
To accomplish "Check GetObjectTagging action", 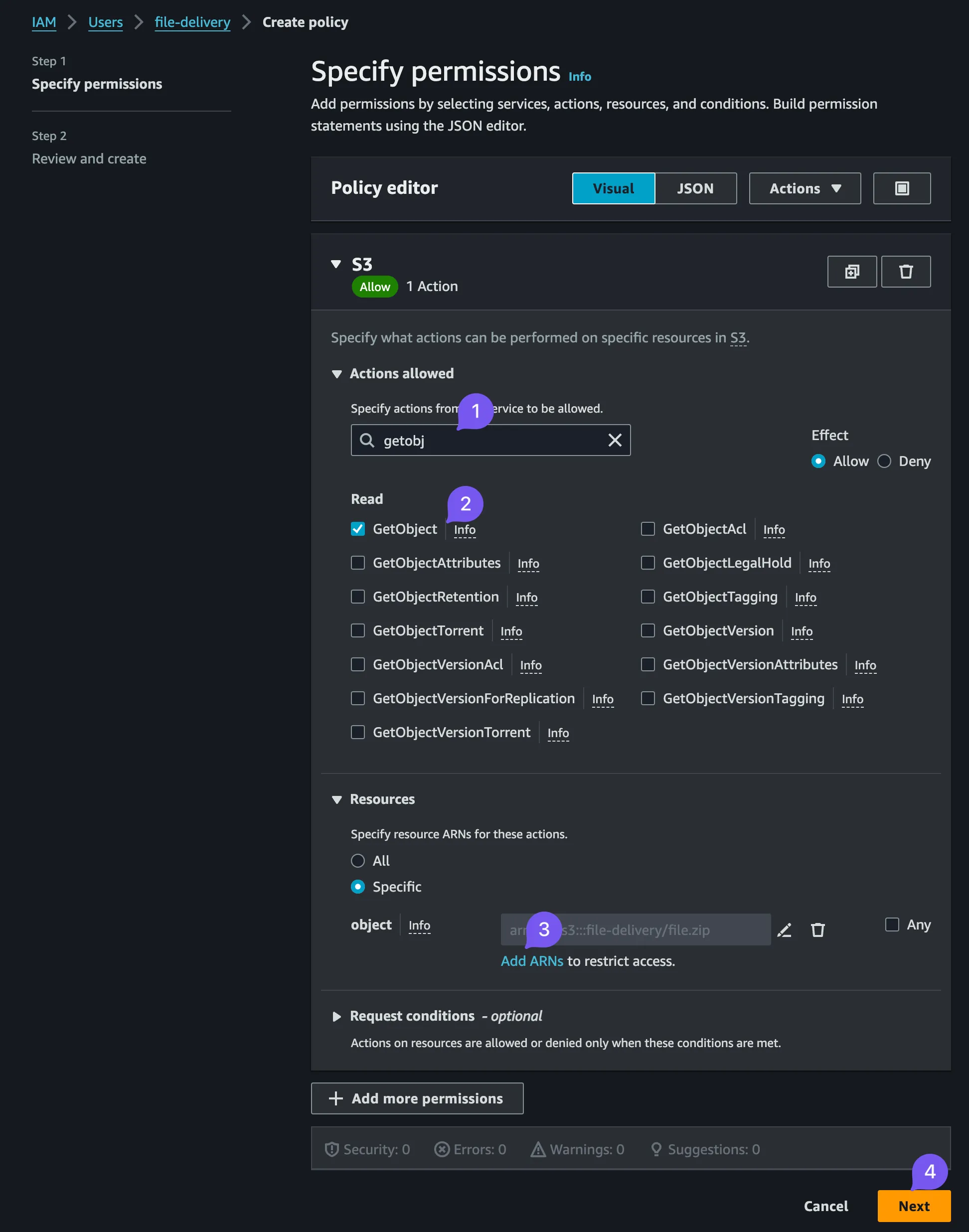I will point(647,597).
